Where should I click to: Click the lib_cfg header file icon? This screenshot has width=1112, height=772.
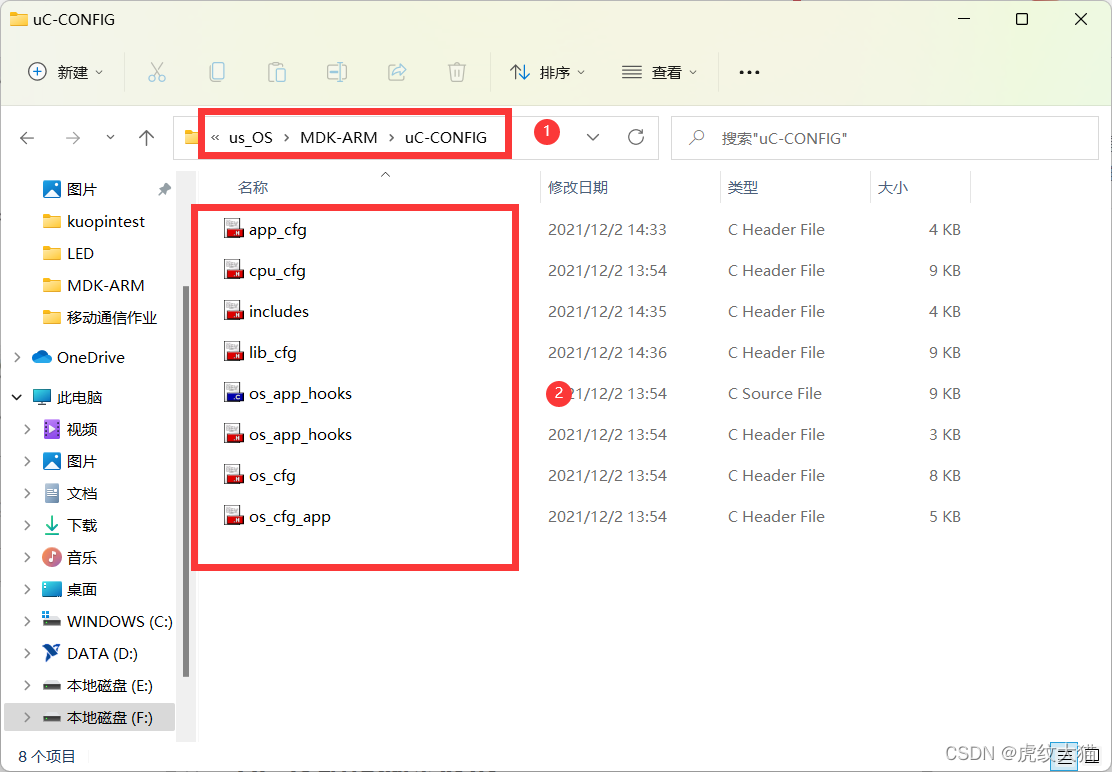point(234,352)
